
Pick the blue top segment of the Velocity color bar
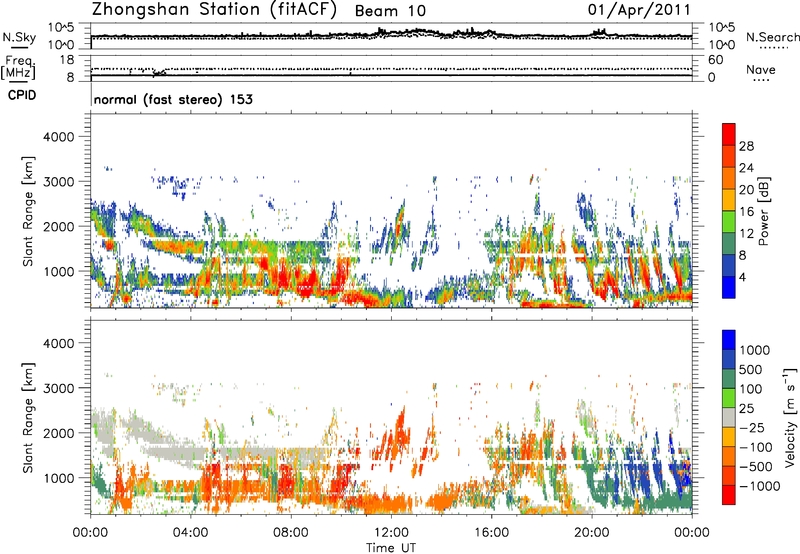pyautogui.click(x=729, y=339)
